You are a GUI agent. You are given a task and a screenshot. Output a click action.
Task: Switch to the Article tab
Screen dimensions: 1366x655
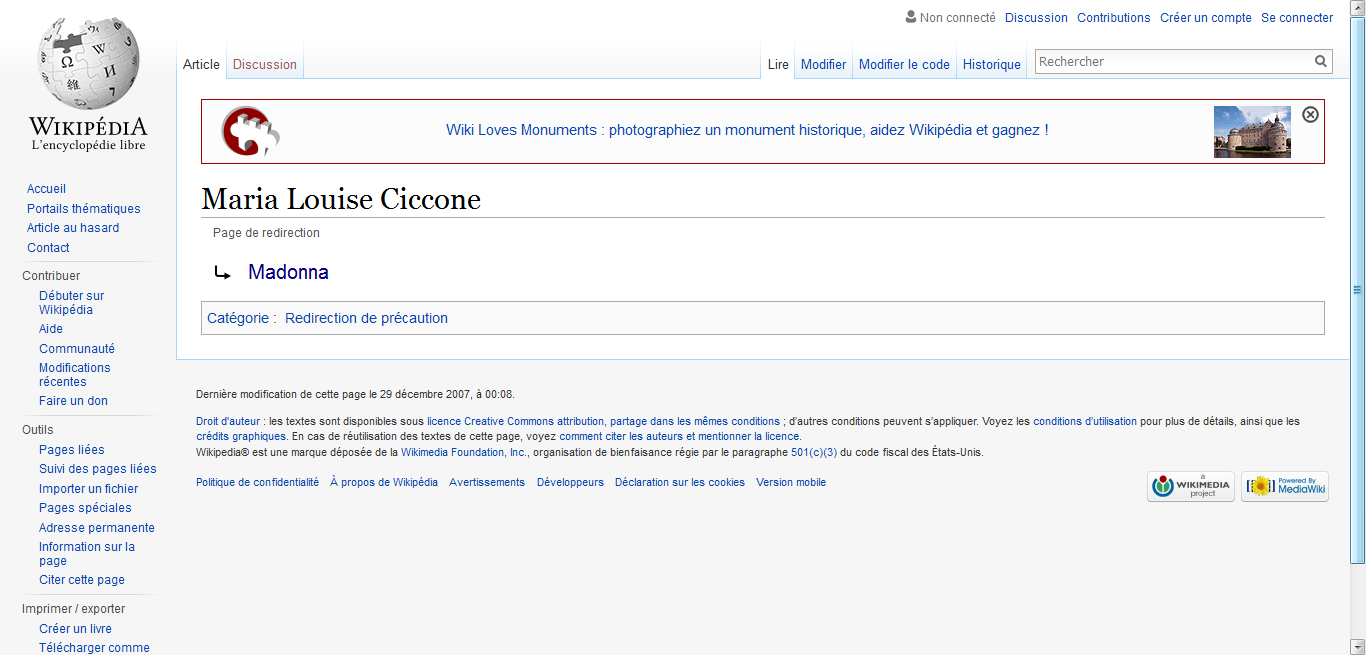pos(201,64)
